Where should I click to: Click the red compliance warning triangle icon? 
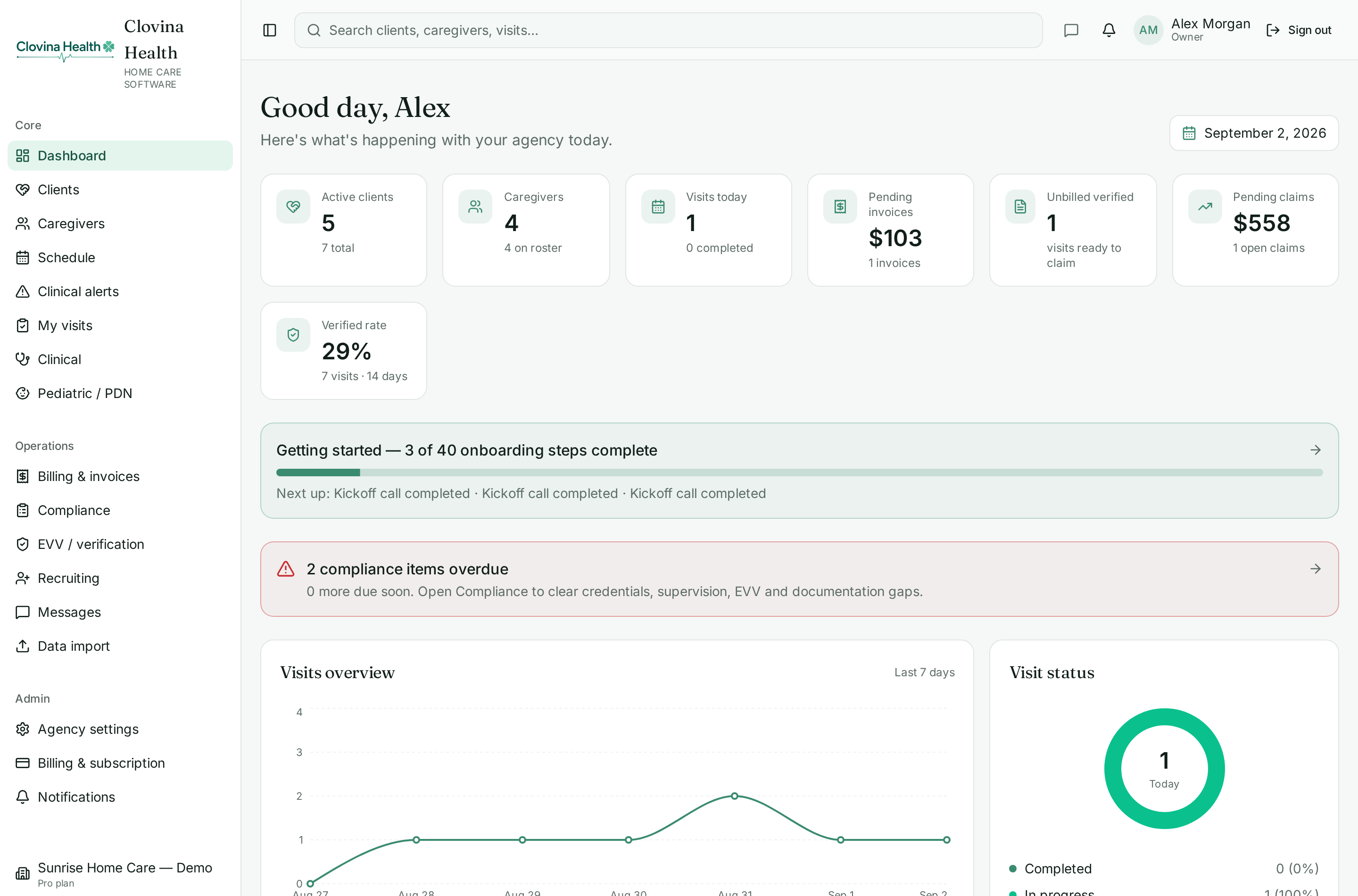pos(286,569)
